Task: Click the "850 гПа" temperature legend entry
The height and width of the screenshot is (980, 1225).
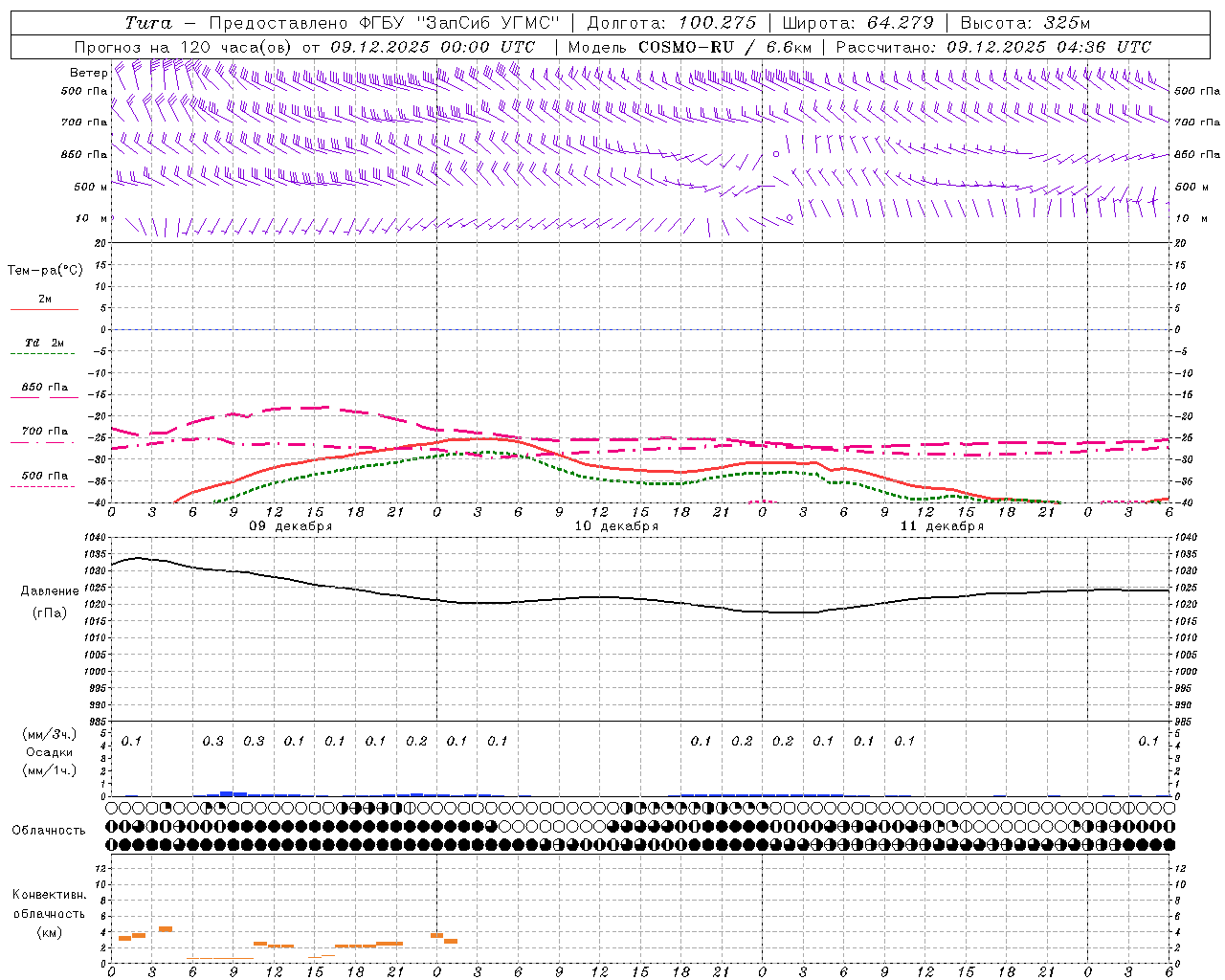Action: [45, 388]
